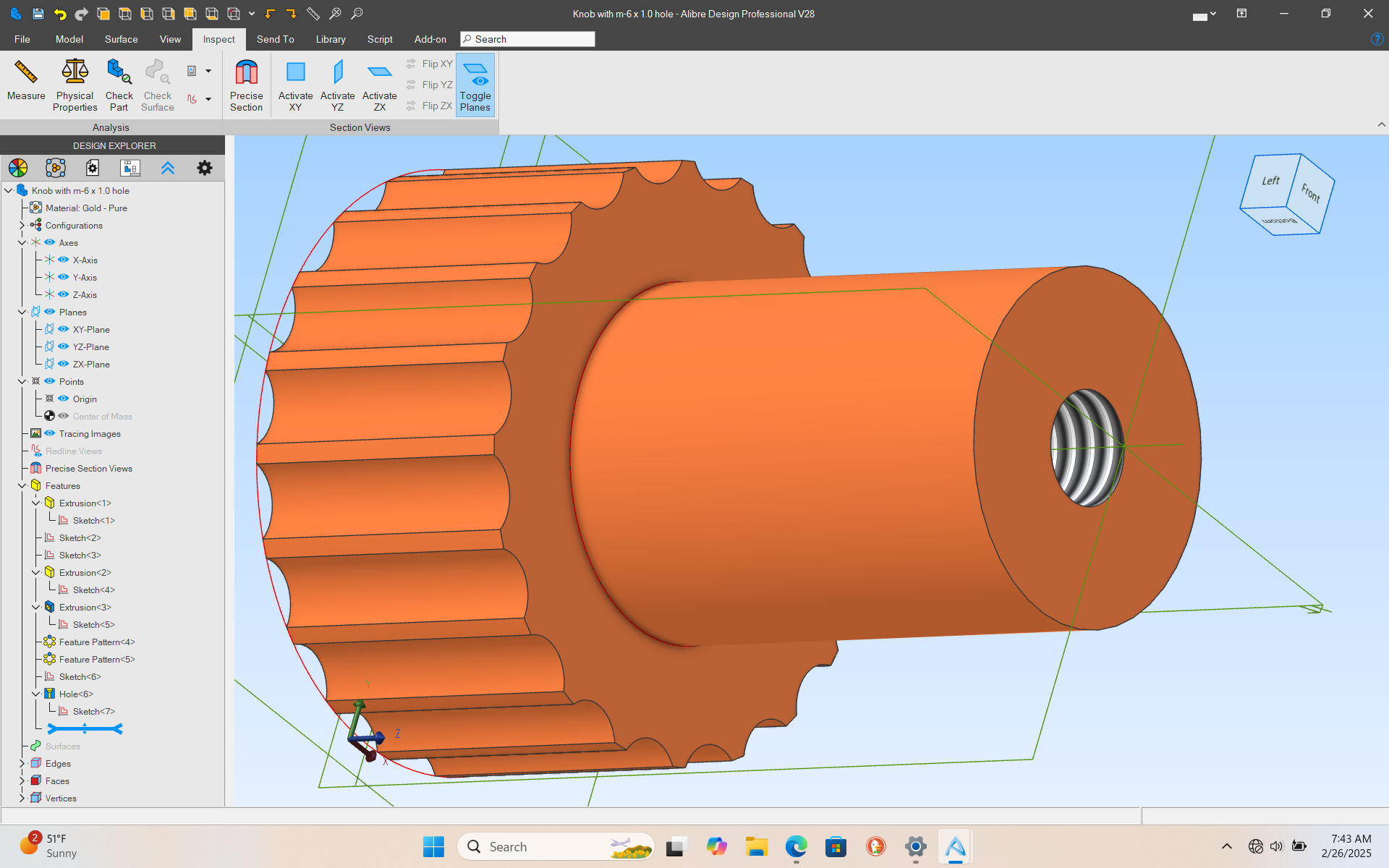1389x868 pixels.
Task: Switch to the View tab
Action: pos(171,39)
